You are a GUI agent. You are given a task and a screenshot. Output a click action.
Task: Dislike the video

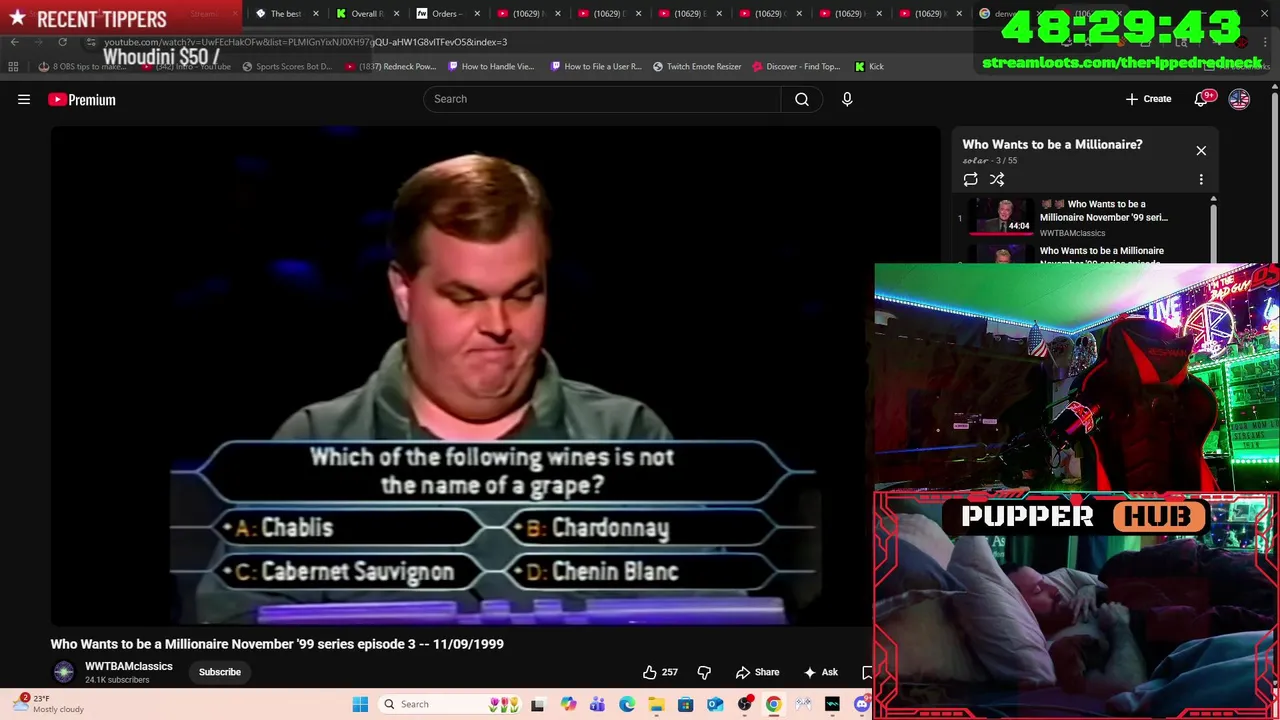(704, 672)
